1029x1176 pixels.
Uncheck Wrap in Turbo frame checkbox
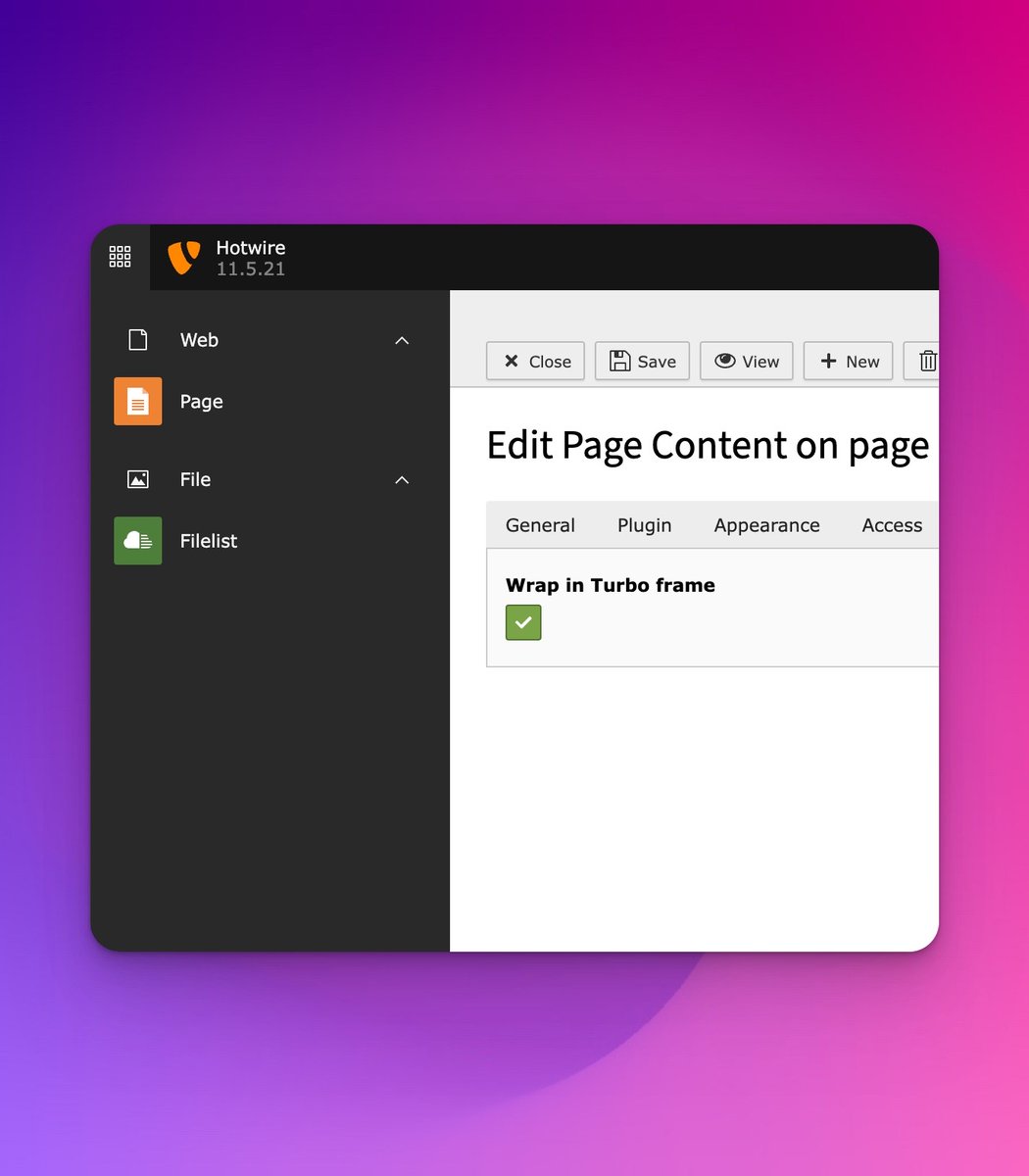523,622
